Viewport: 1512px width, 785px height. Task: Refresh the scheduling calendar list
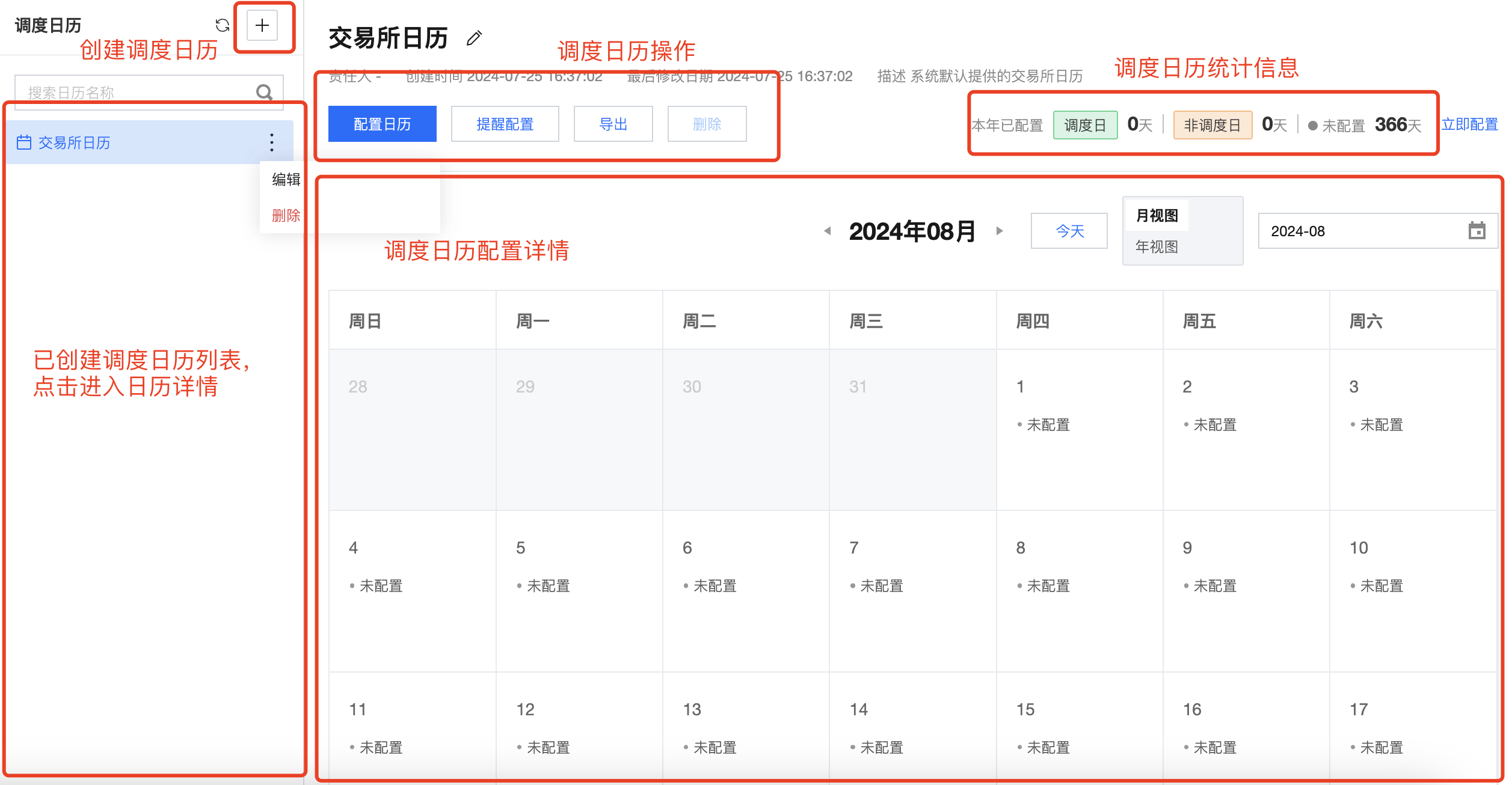pyautogui.click(x=223, y=25)
